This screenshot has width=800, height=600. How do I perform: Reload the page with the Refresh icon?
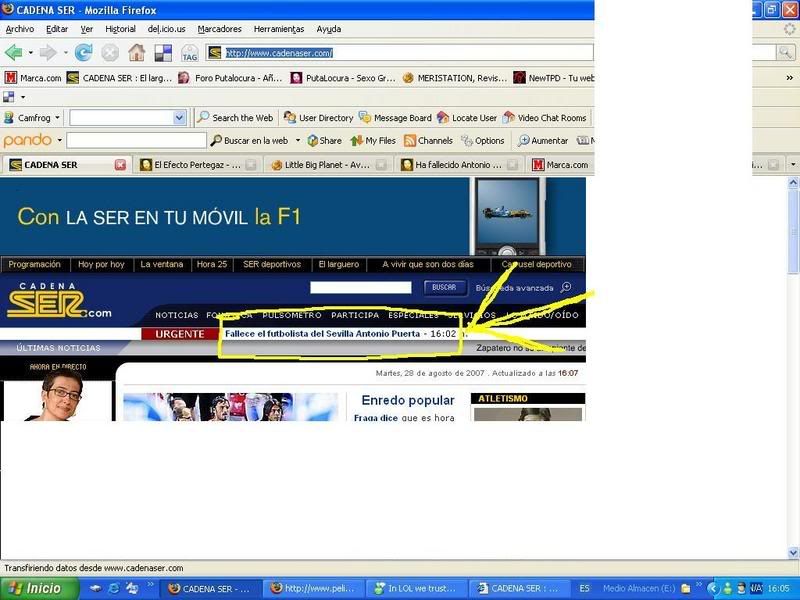click(x=83, y=53)
